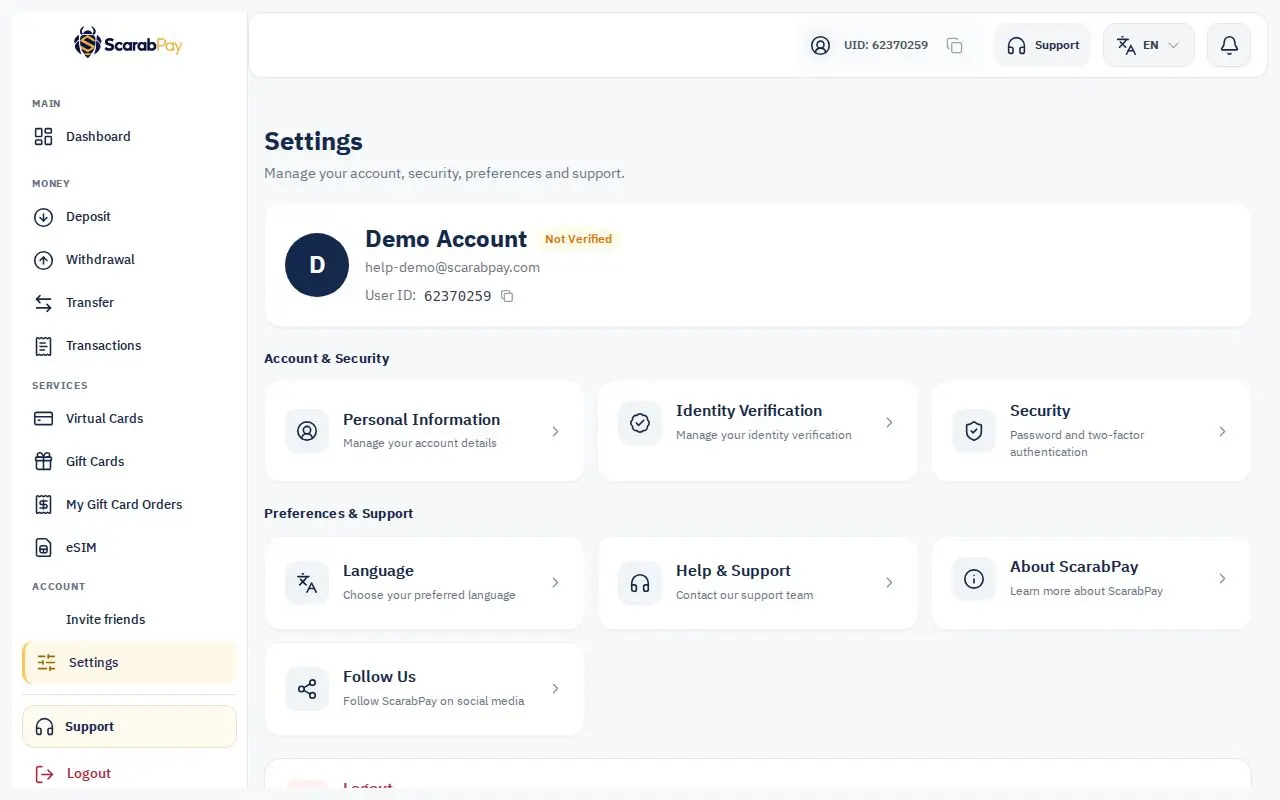Copy UID from header copy icon
The height and width of the screenshot is (800, 1280).
coord(955,45)
